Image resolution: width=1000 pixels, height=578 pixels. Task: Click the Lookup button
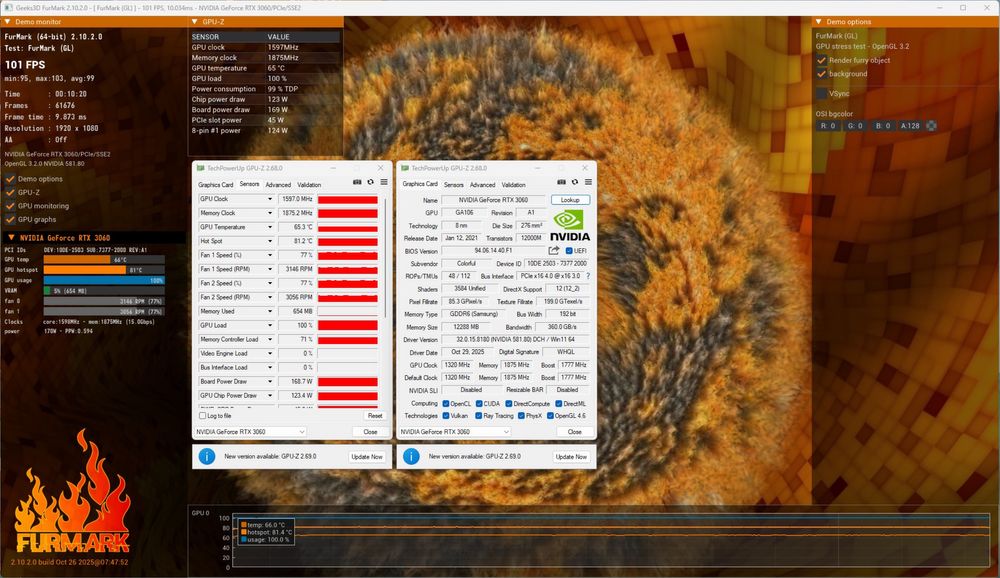coord(570,200)
